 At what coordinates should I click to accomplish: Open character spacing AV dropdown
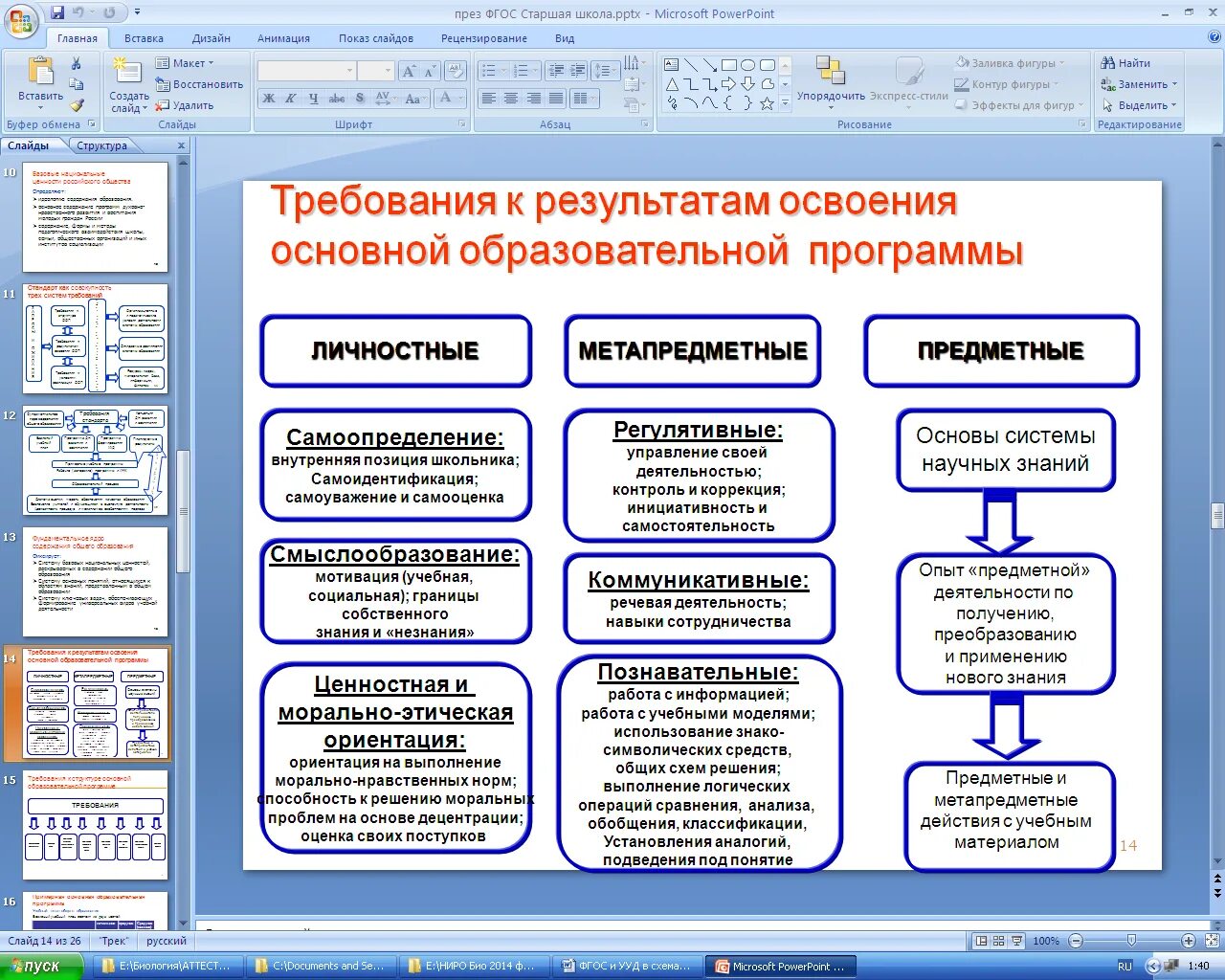386,99
